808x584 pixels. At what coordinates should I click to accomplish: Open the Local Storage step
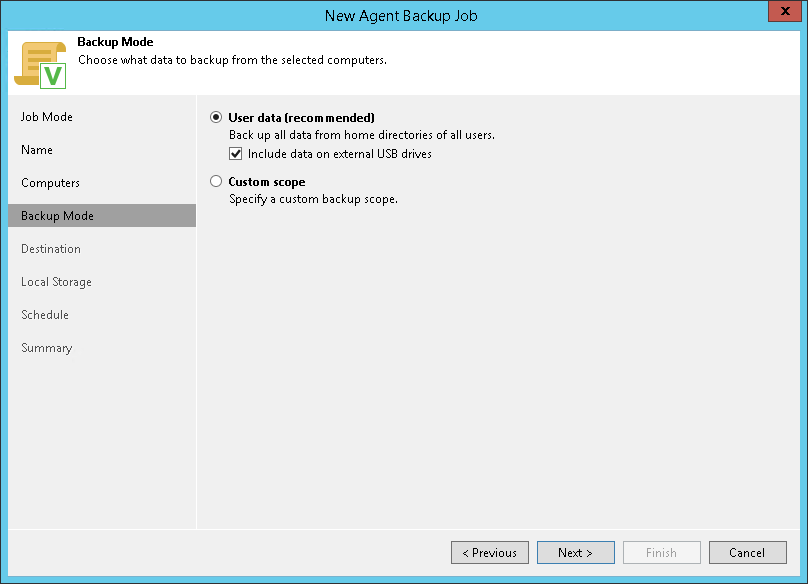[56, 282]
